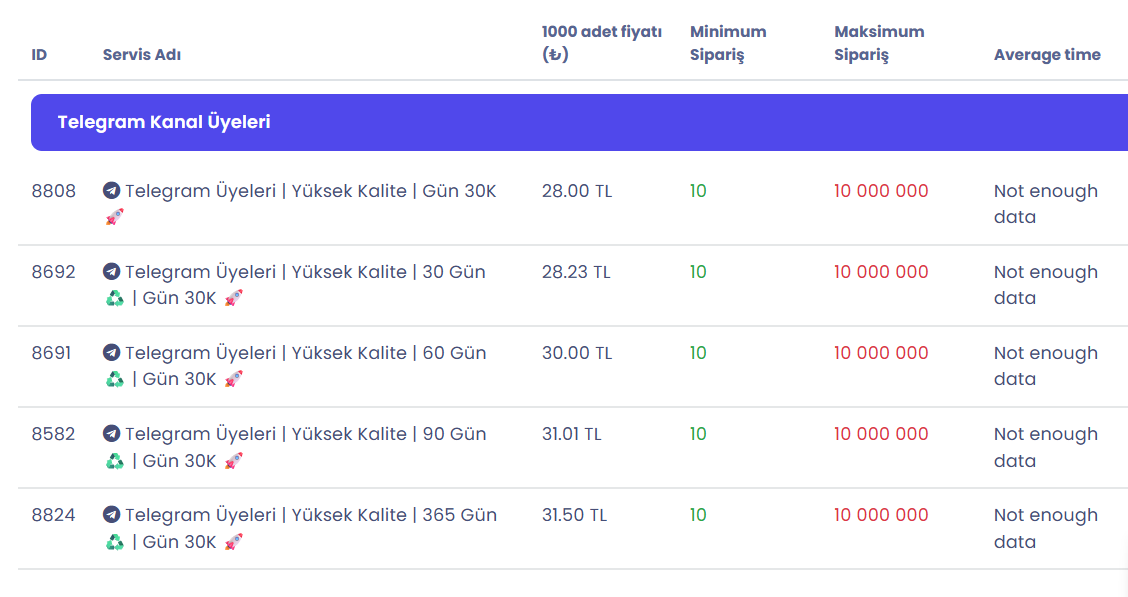Viewport: 1128px width, 597px height.
Task: Click maximum order 10 000 000 in row 8691
Action: click(881, 352)
